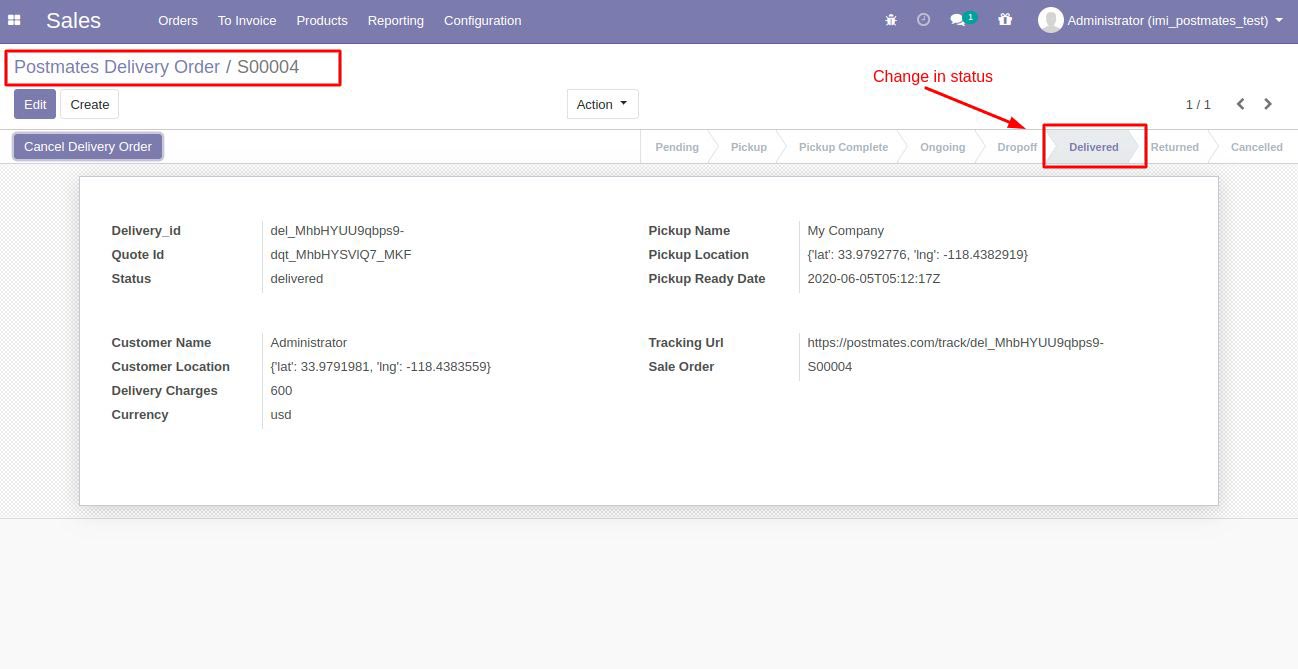
Task: Go back to Postmates Delivery Order breadcrumb
Action: pyautogui.click(x=117, y=67)
